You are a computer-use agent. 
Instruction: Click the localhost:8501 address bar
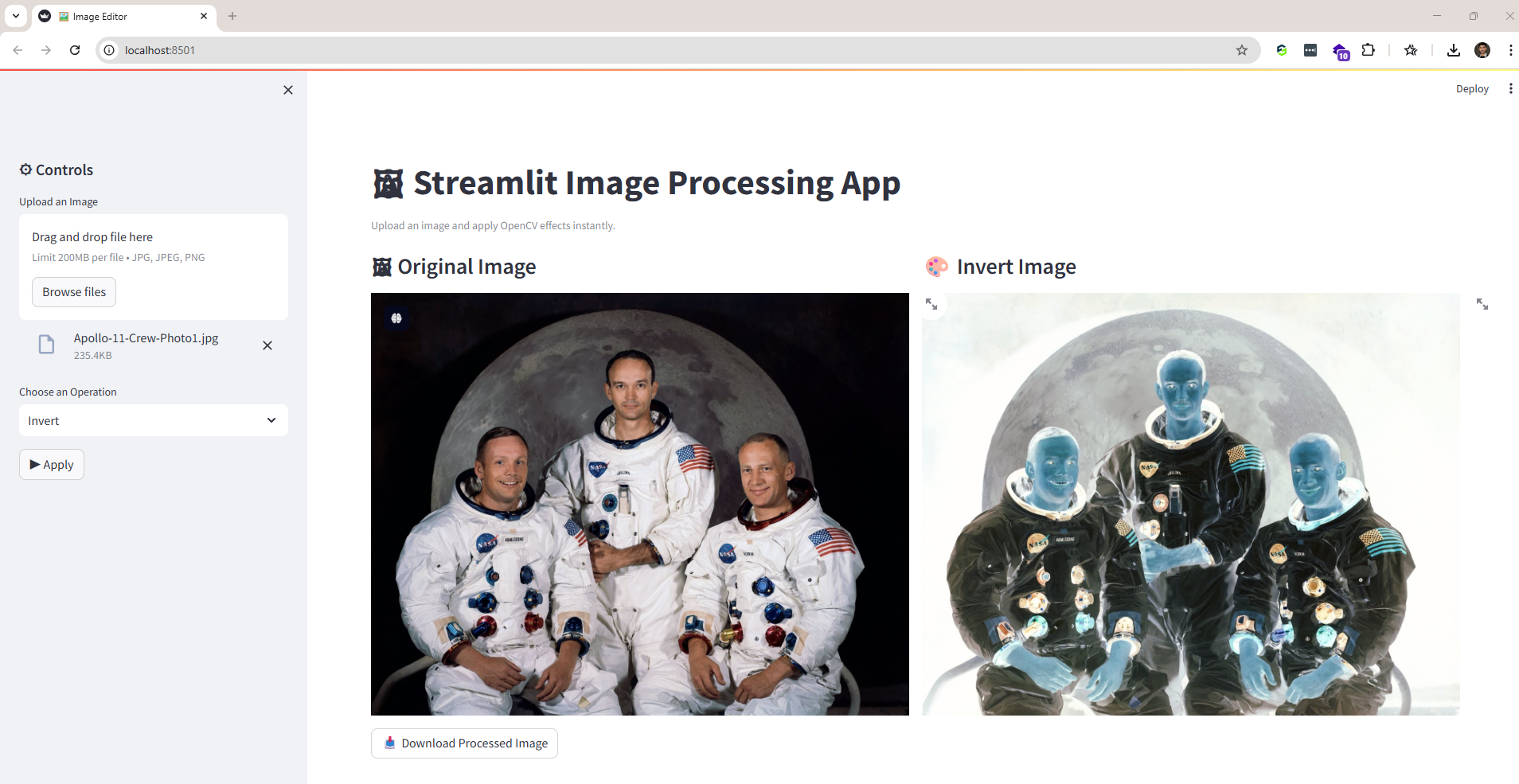tap(637, 50)
